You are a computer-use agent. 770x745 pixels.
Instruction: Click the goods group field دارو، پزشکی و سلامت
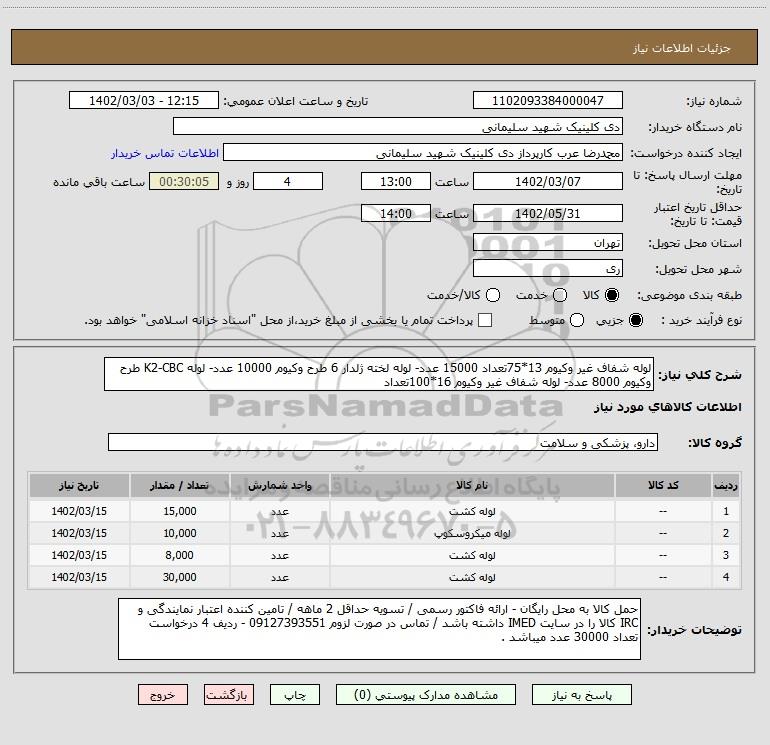pos(383,442)
